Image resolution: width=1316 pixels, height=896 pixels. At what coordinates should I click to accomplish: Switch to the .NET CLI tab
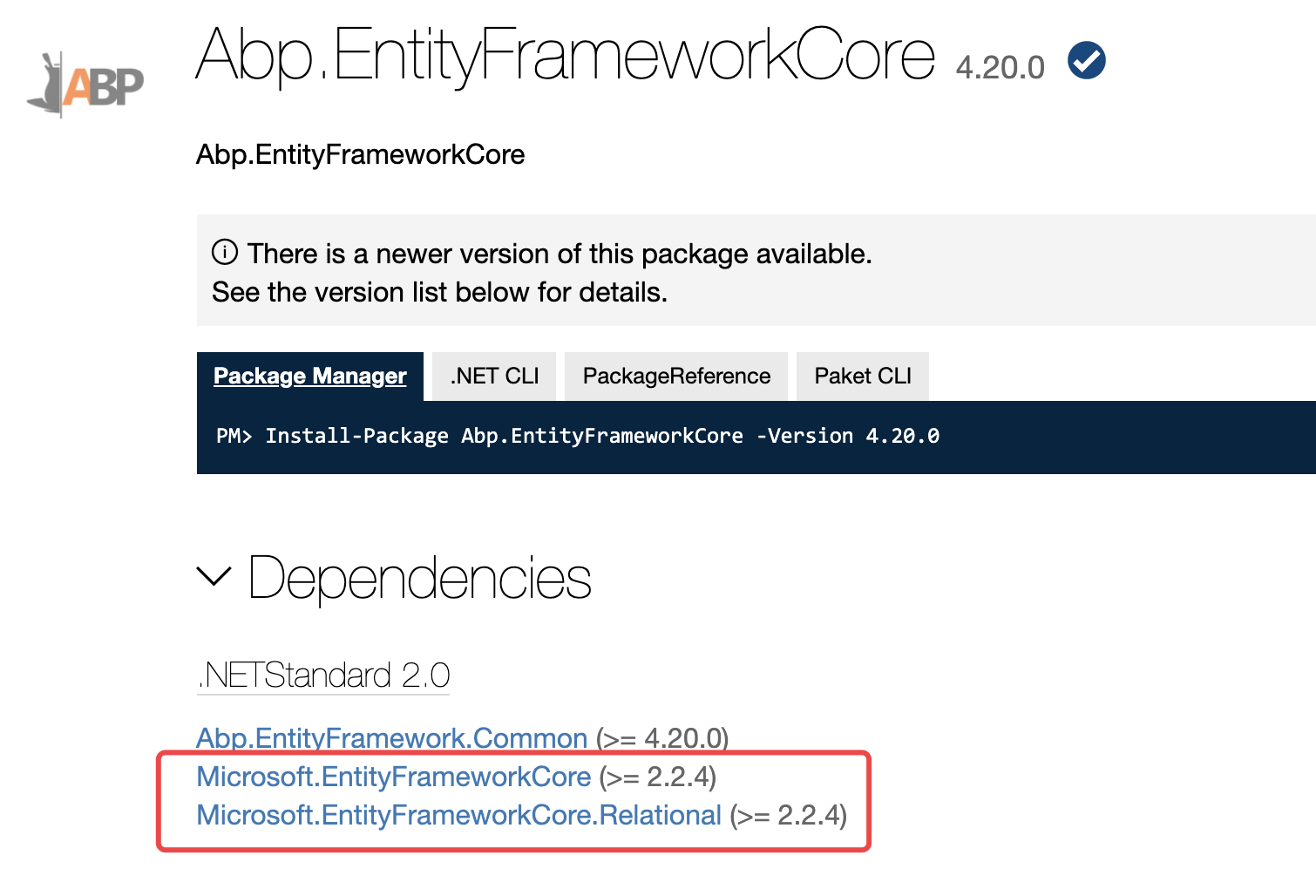[x=494, y=376]
